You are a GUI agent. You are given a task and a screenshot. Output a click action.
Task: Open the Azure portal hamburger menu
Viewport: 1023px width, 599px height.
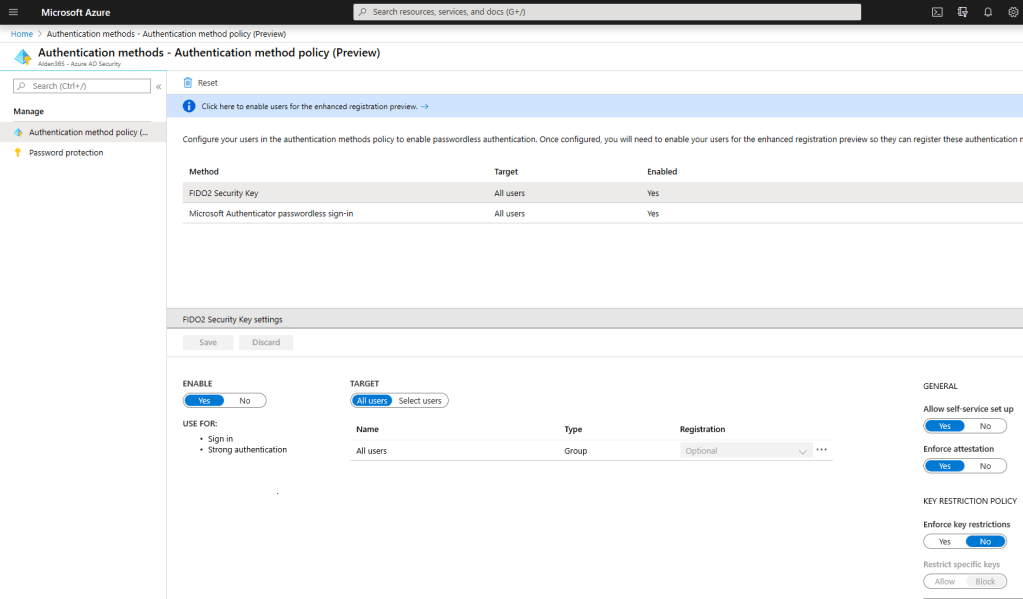pyautogui.click(x=14, y=12)
